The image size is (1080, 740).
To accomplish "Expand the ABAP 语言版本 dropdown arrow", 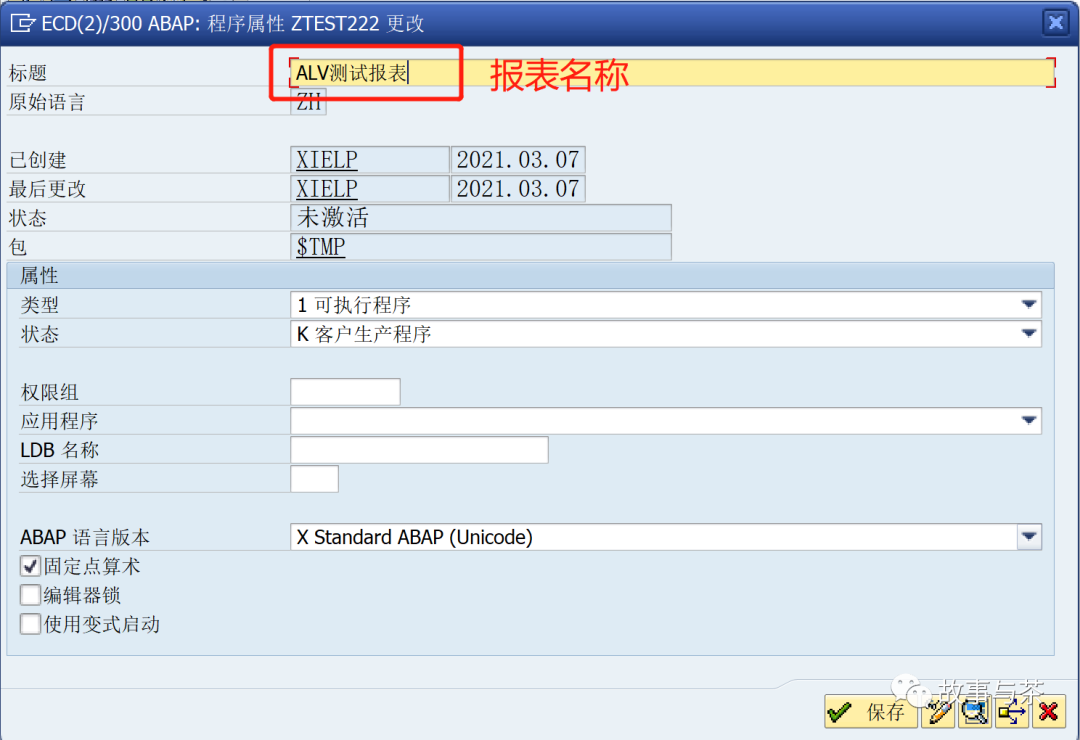I will [1029, 537].
